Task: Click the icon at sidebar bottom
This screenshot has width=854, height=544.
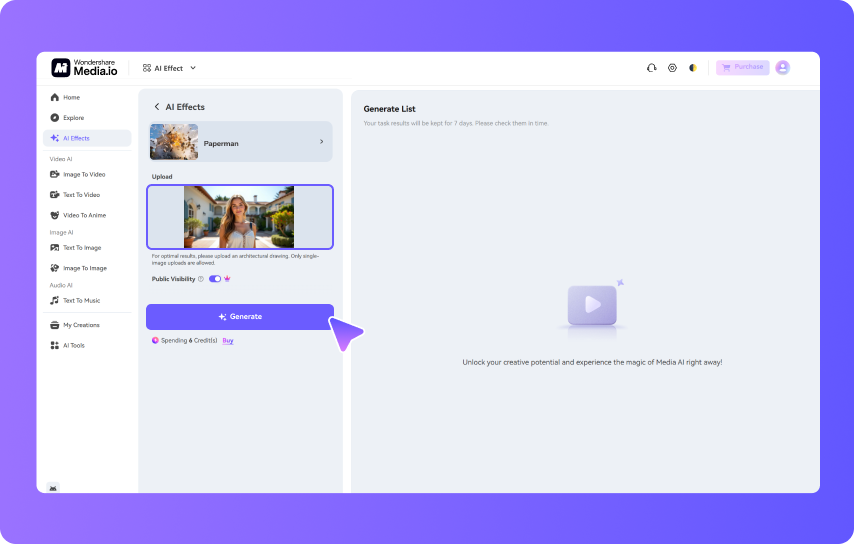Action: click(53, 487)
